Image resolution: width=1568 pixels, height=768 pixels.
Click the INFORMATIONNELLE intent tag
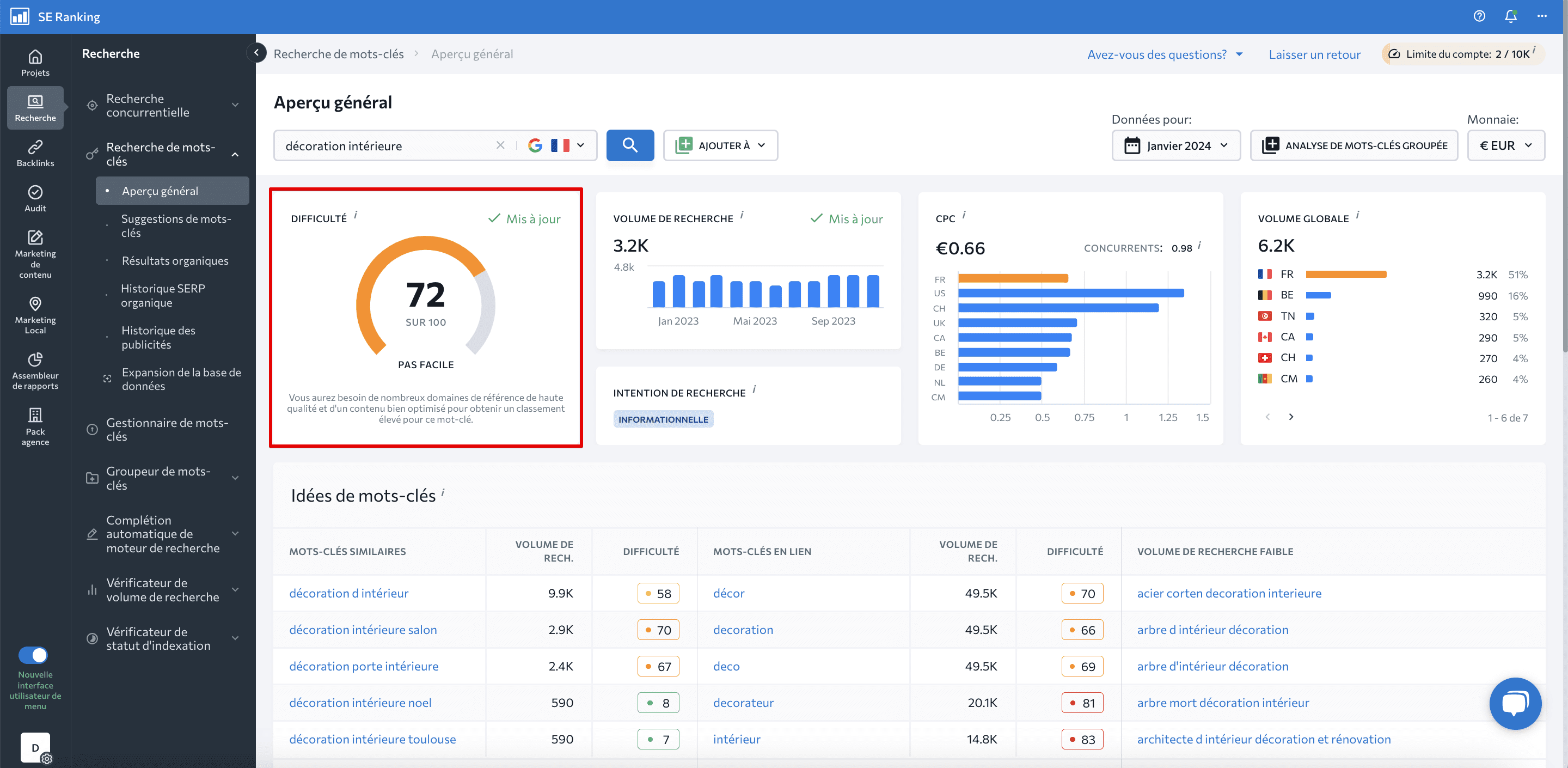pyautogui.click(x=663, y=419)
